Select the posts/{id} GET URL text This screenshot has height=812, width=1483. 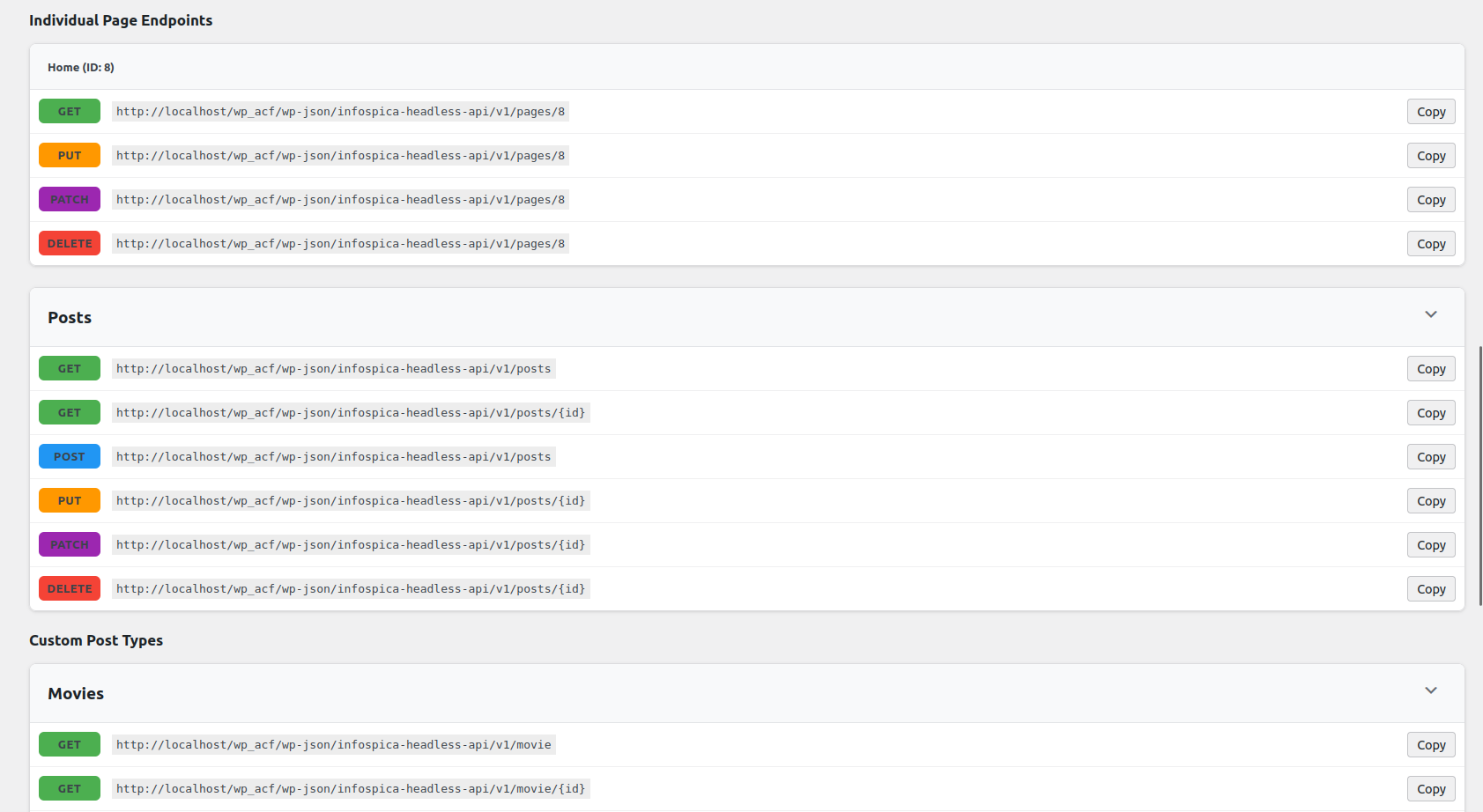[x=351, y=412]
